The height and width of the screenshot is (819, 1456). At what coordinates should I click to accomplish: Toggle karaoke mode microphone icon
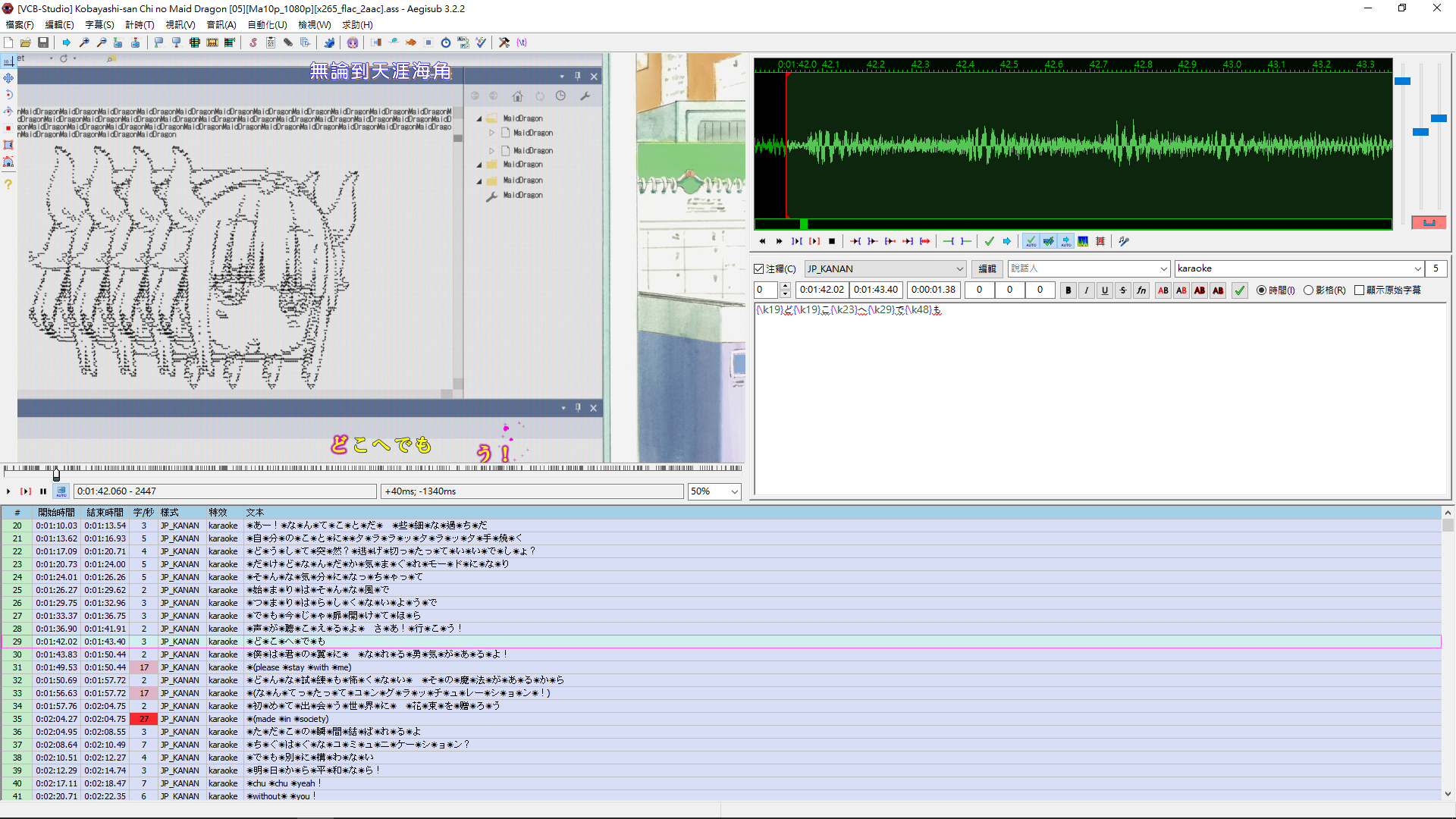[x=1124, y=241]
